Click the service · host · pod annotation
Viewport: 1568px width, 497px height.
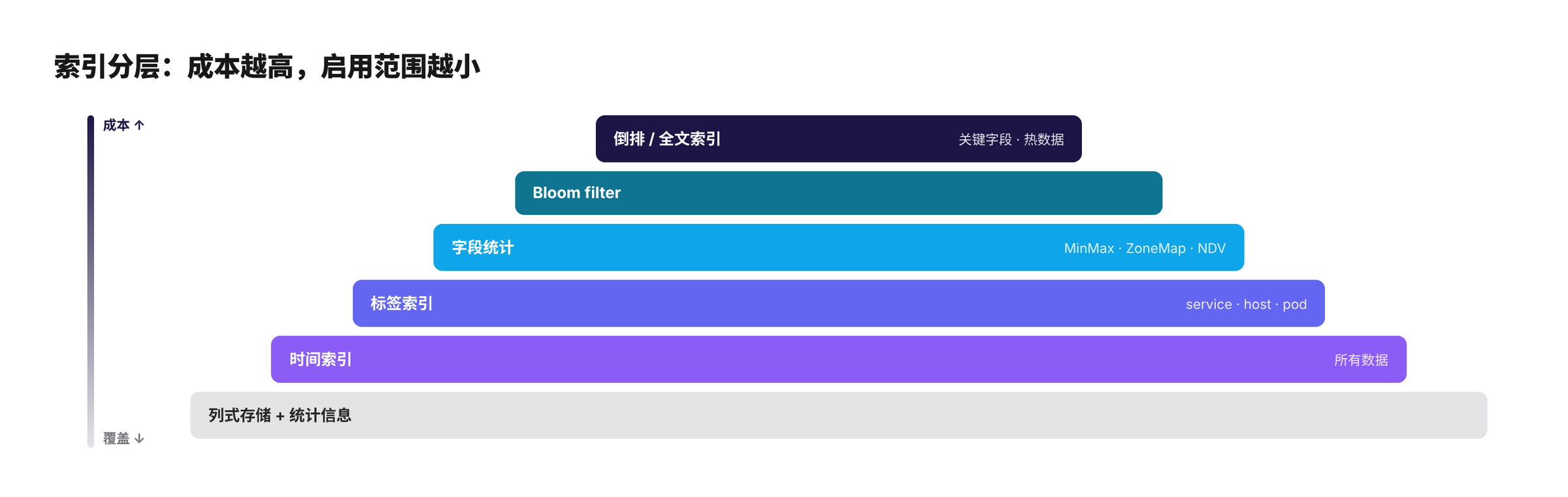(1246, 304)
